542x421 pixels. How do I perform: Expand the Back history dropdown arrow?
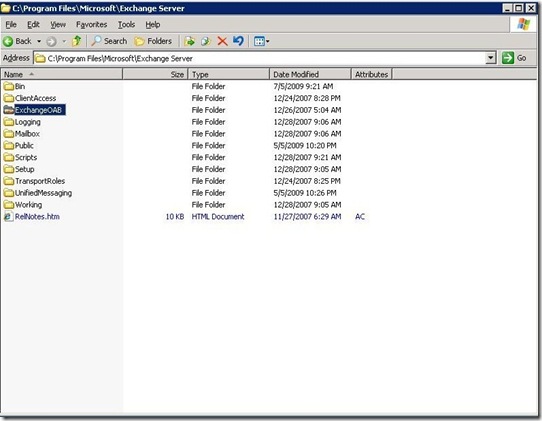(39, 41)
